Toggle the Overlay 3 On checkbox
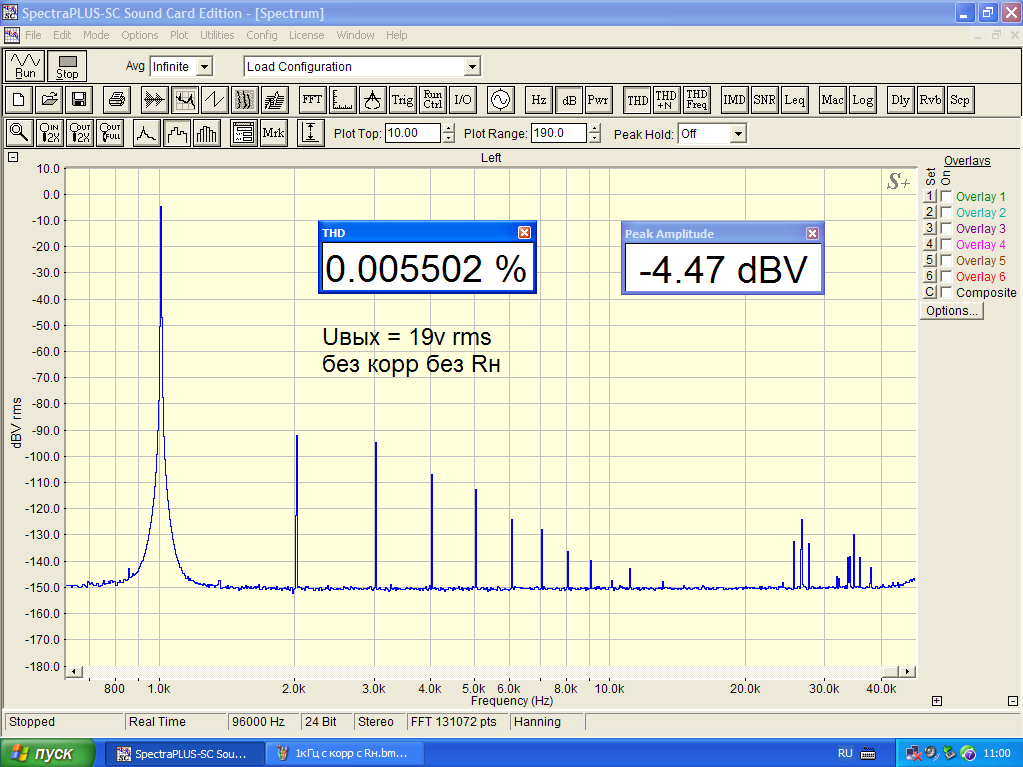The image size is (1023, 767). point(946,228)
